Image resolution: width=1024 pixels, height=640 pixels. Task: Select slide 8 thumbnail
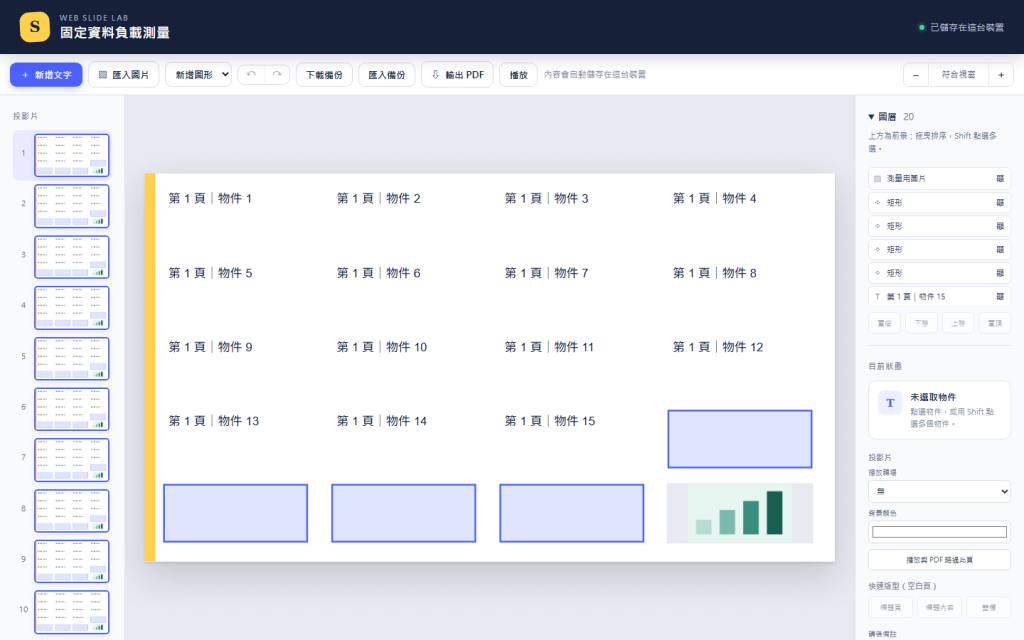(x=72, y=511)
